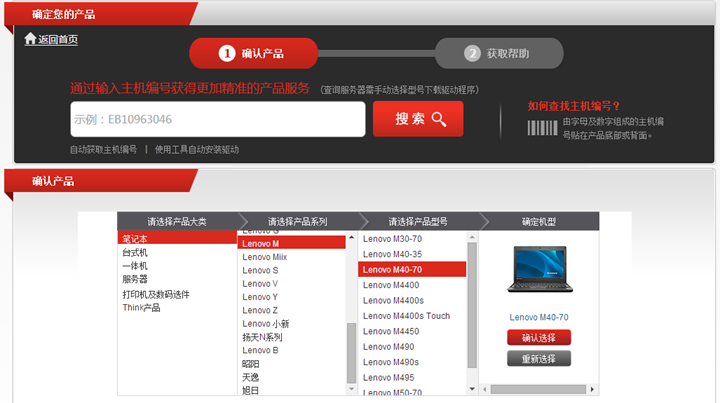Open 使用工具自动安装驱动 link
The height and width of the screenshot is (403, 720).
click(x=197, y=150)
